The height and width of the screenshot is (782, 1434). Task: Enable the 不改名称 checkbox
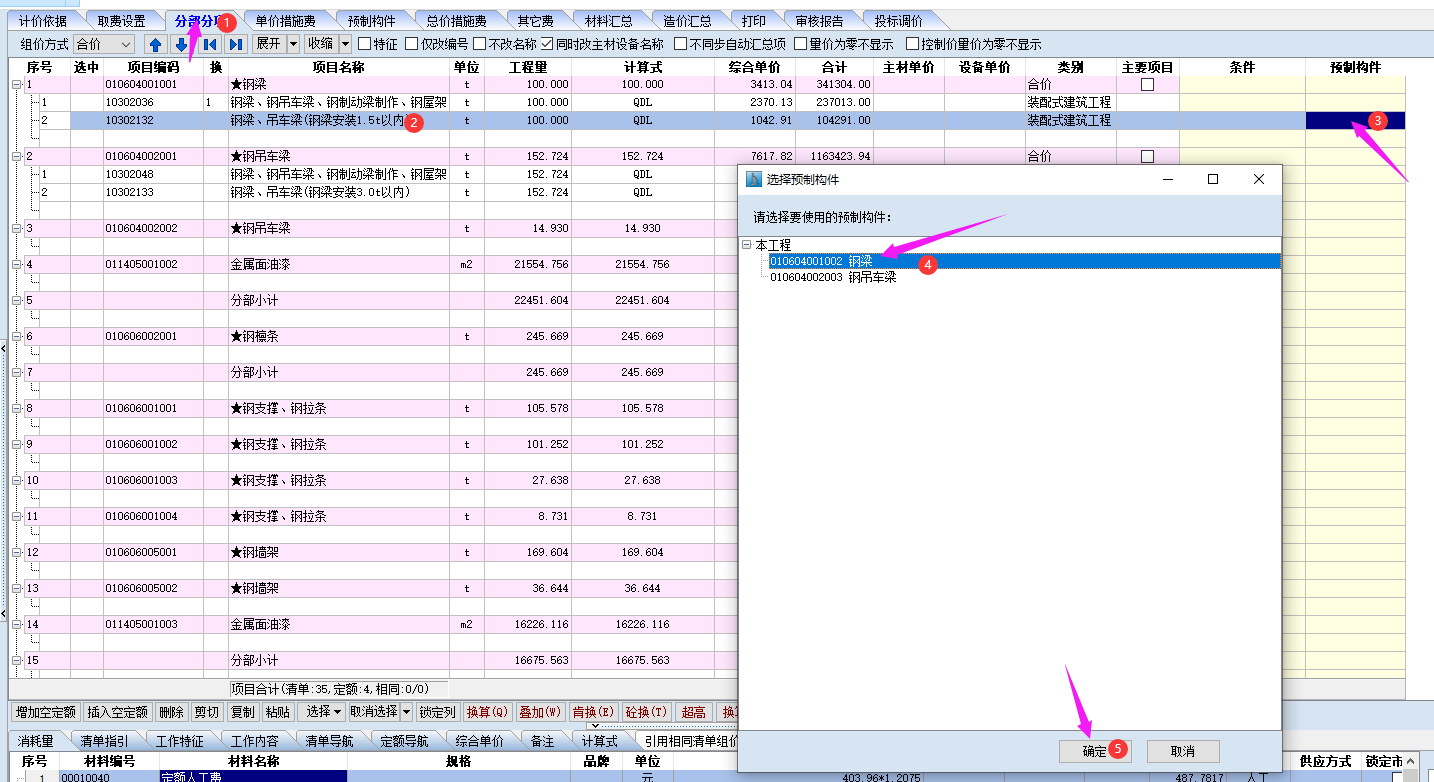point(480,44)
